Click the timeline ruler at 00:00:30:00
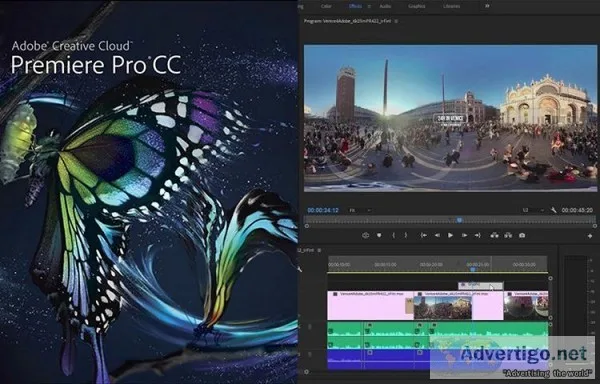The image size is (600, 384). (x=524, y=265)
